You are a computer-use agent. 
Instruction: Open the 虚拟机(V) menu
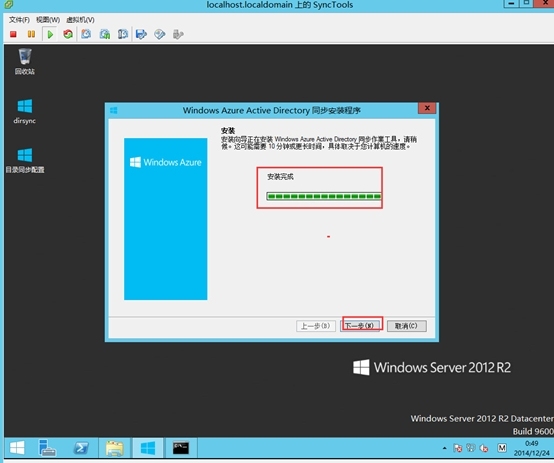[80, 20]
